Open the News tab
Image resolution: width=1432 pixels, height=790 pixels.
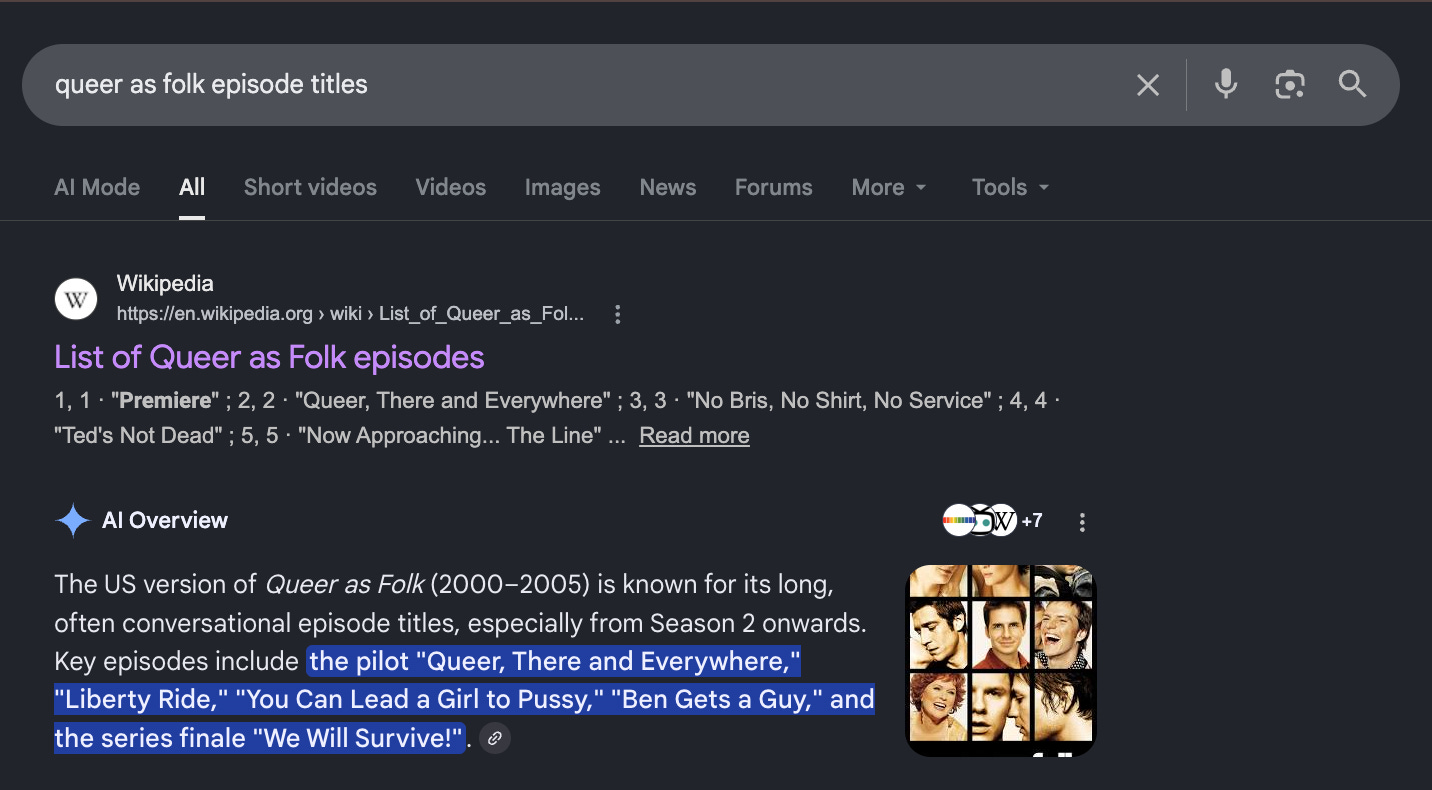click(668, 187)
